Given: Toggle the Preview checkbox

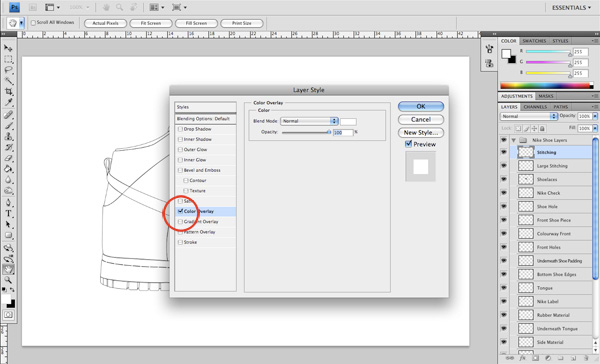Looking at the screenshot, I should 408,144.
